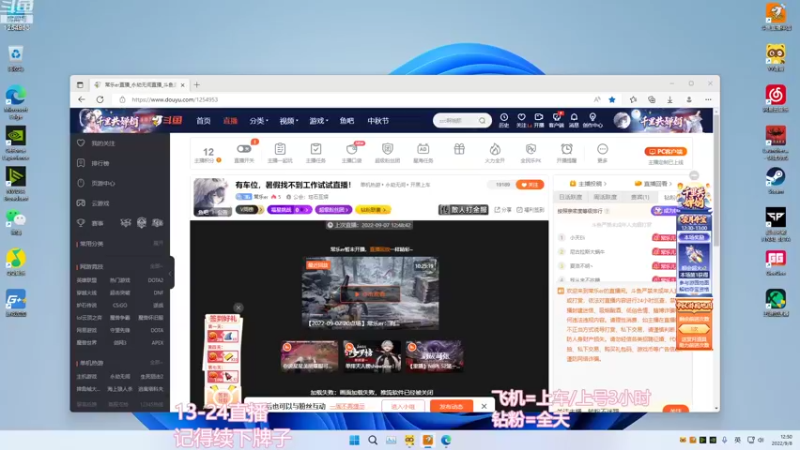This screenshot has width=800, height=450.
Task: Open taskbar Search
Action: coord(373,440)
